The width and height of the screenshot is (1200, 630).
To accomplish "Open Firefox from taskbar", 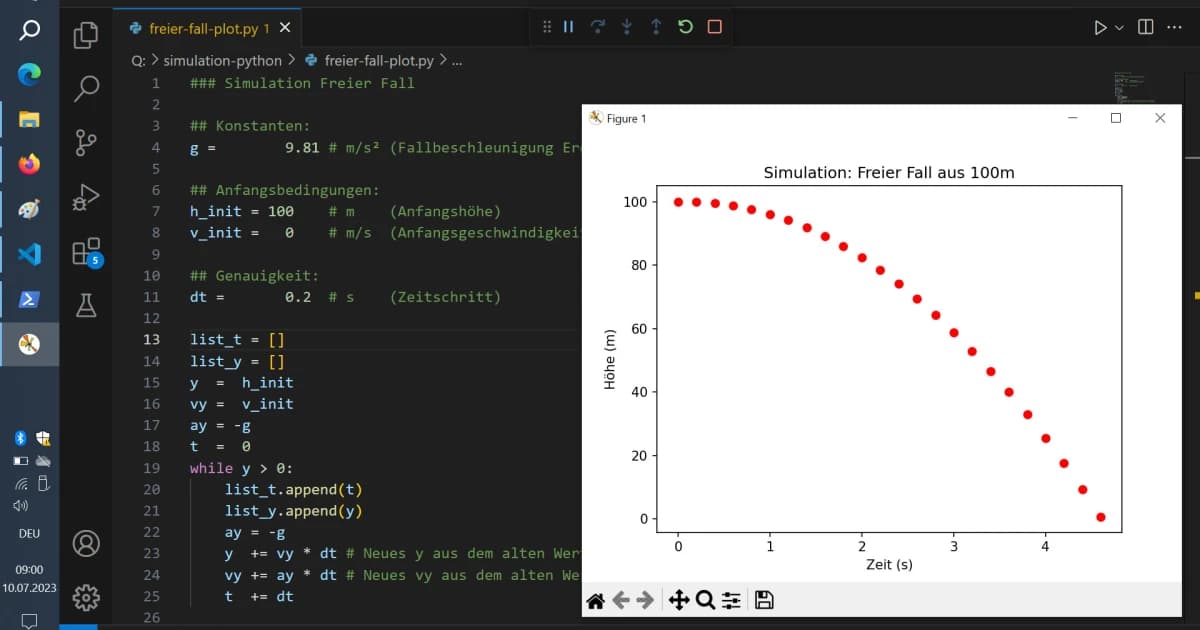I will click(29, 165).
